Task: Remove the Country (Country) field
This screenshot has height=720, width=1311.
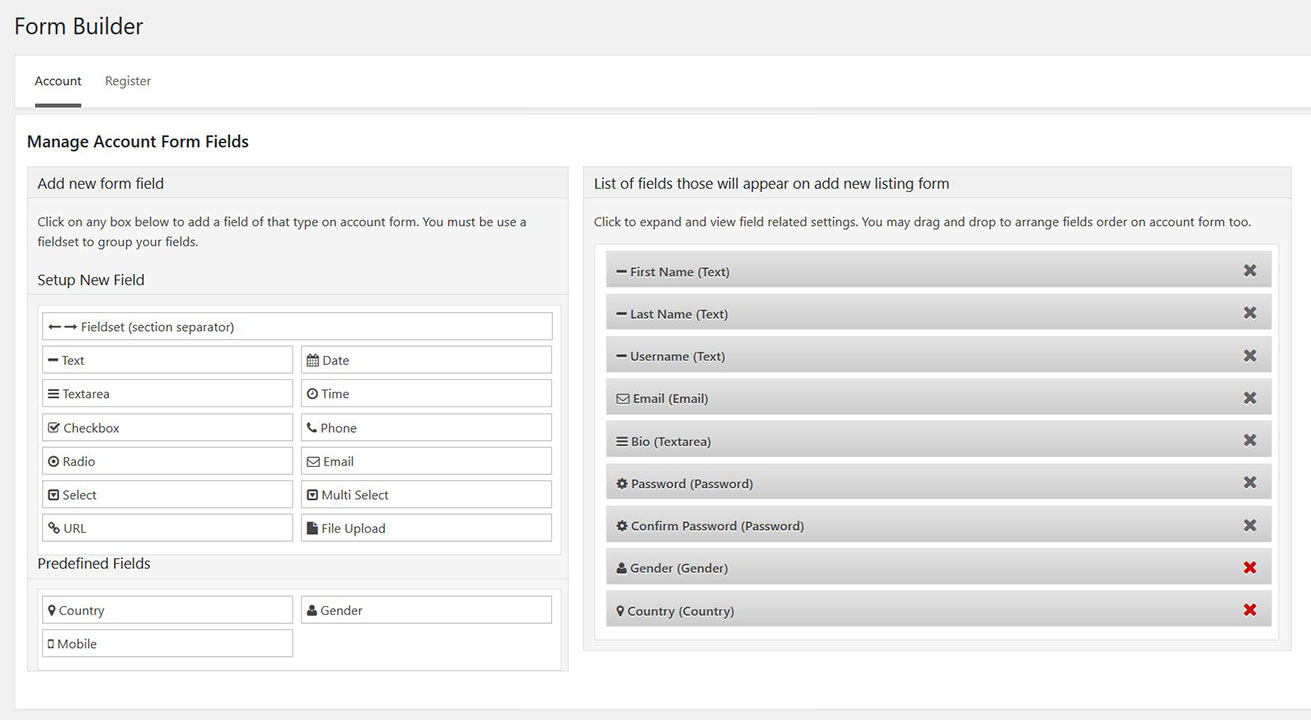Action: coord(1250,609)
